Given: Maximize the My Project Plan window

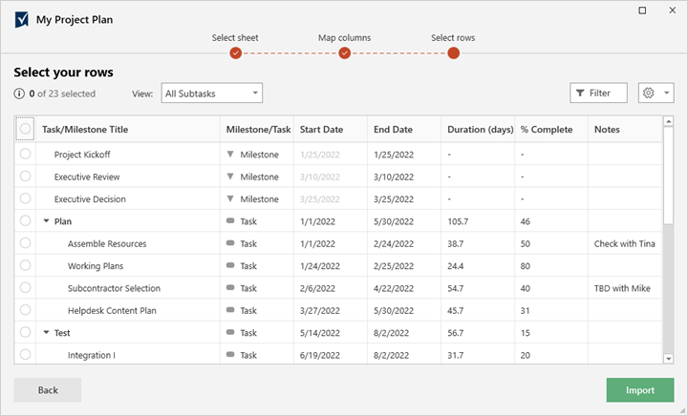Looking at the screenshot, I should pos(642,10).
